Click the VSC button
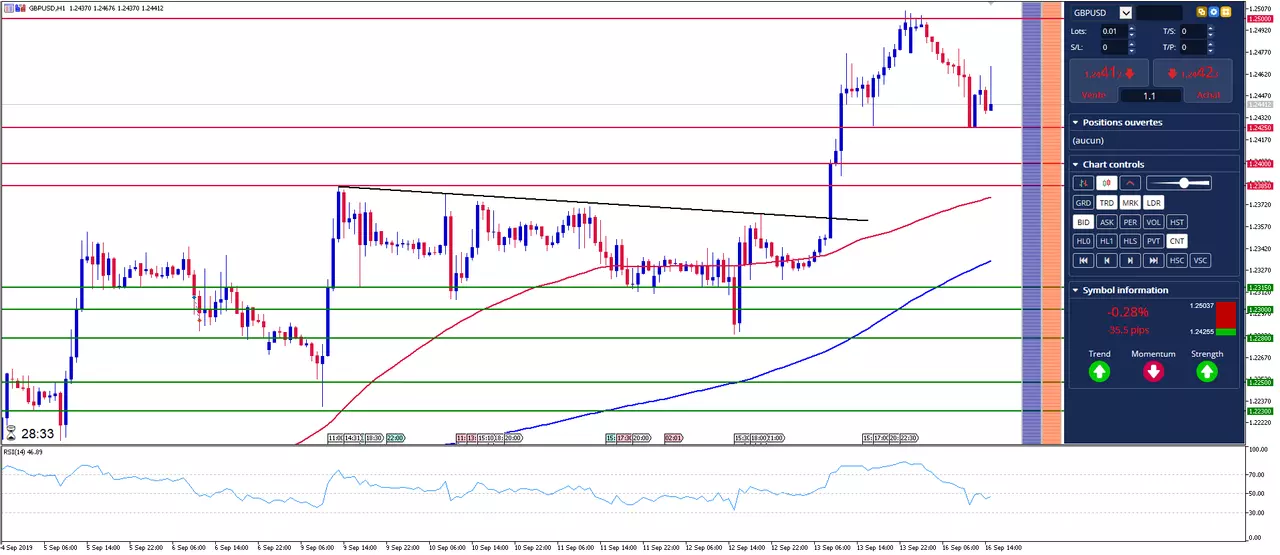 coord(1201,260)
